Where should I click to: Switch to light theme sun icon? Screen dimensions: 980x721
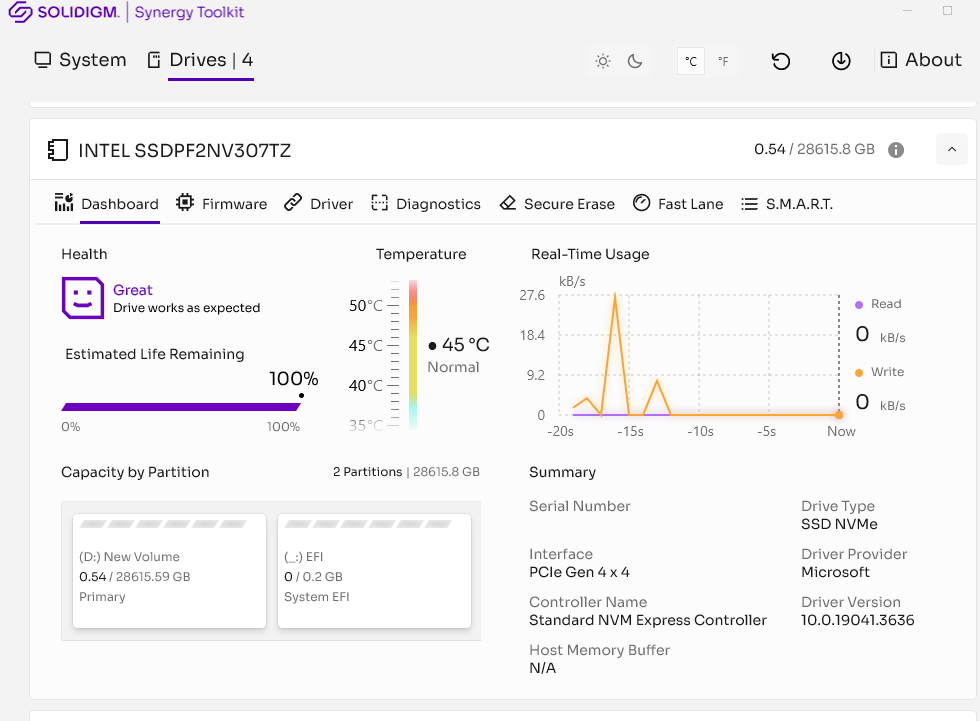tap(602, 61)
